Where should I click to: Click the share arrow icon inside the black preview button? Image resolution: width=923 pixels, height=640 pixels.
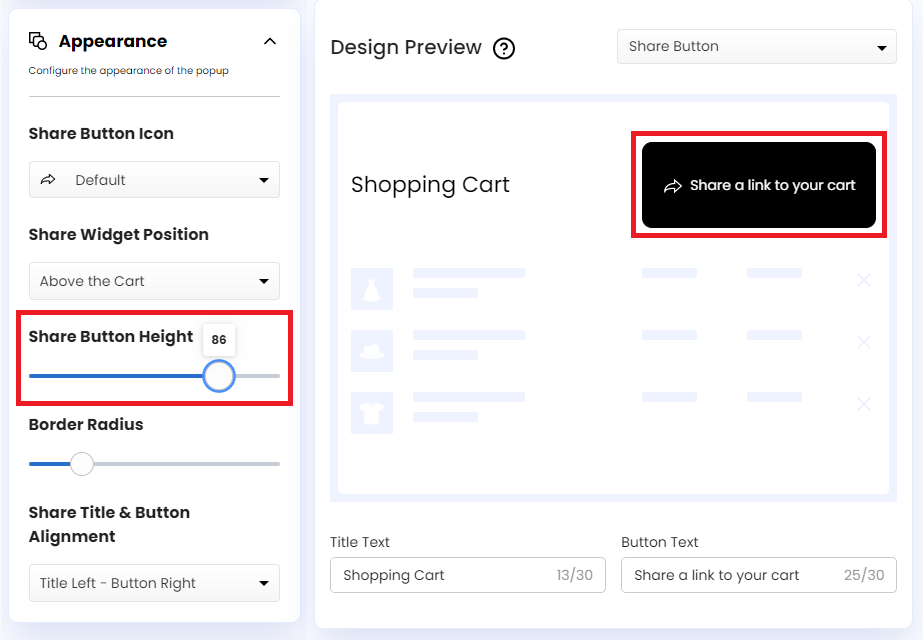click(x=673, y=185)
